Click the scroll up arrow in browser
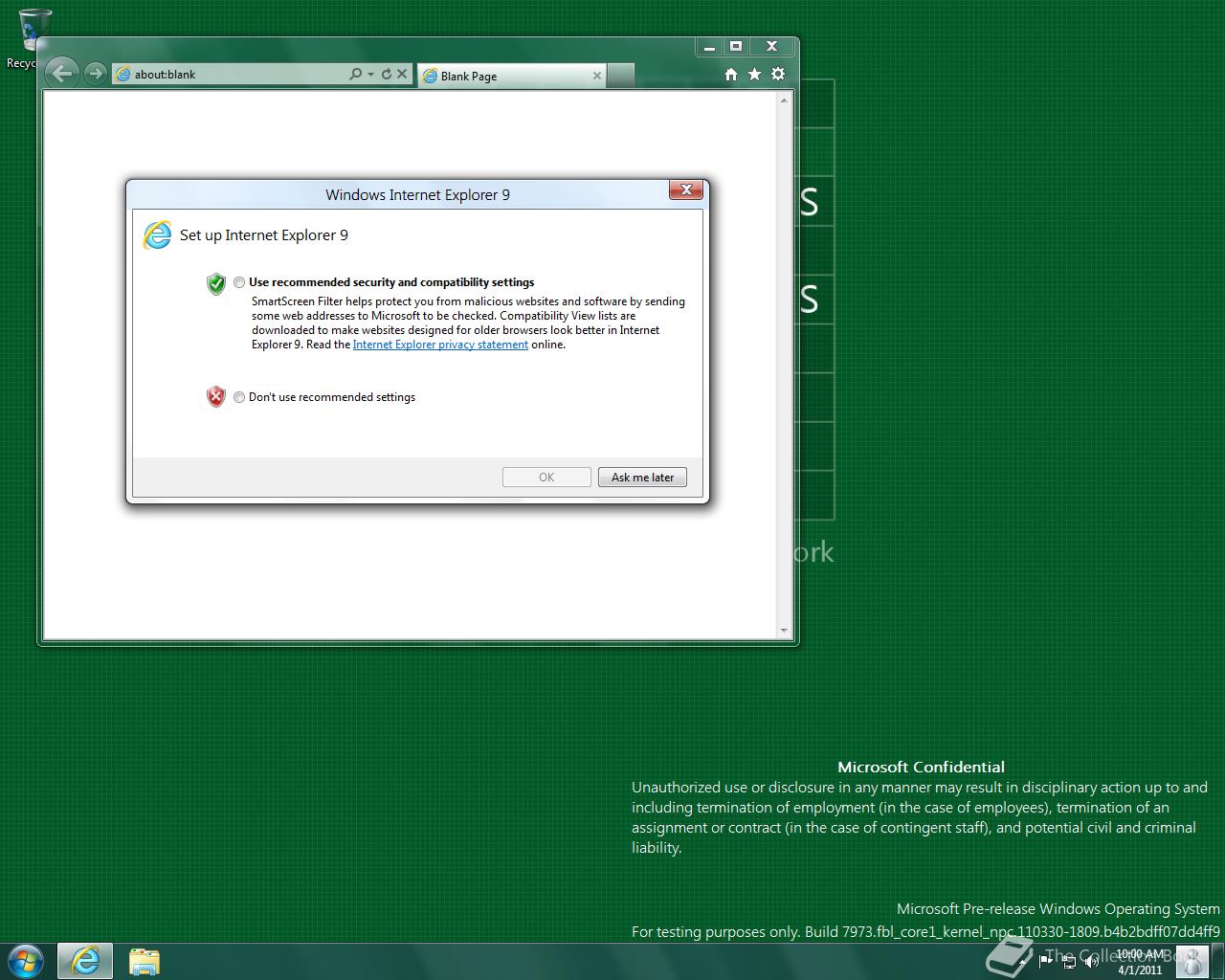Screen dimensions: 1225x980 tap(785, 100)
